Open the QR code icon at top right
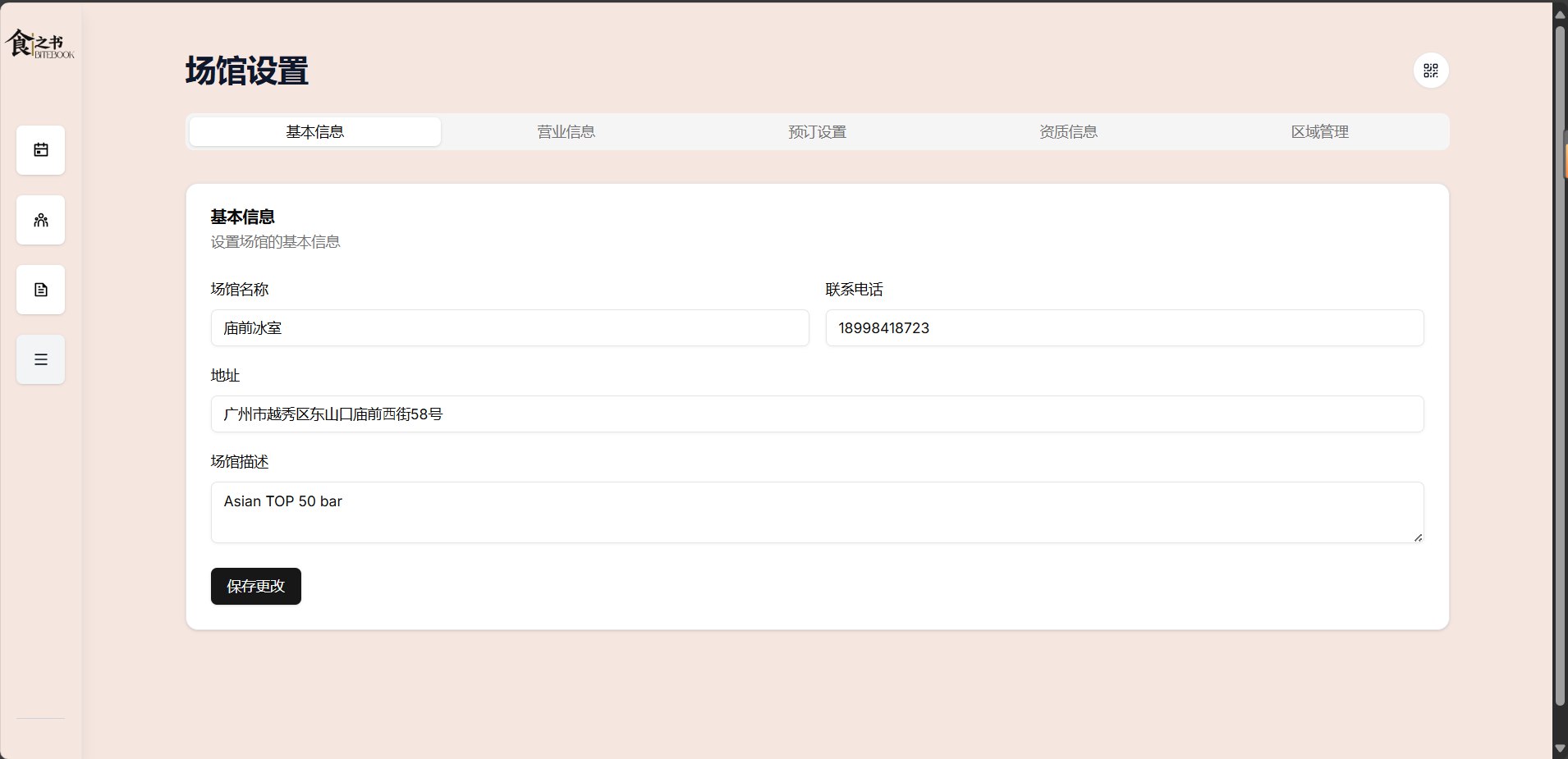Screen dimensions: 1568x759 coord(1432,71)
